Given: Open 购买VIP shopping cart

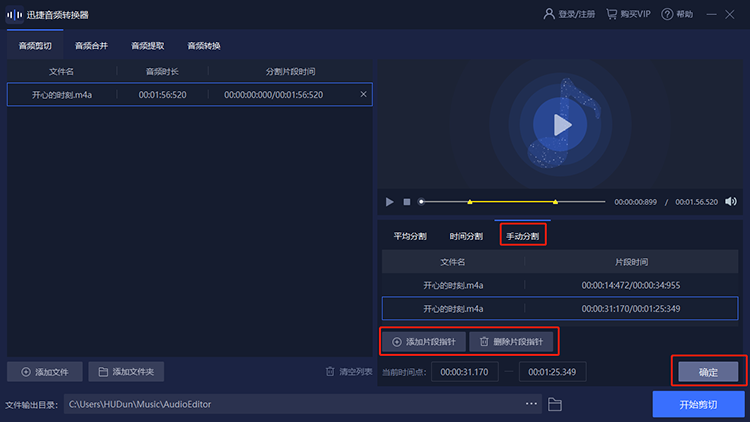Looking at the screenshot, I should click(x=611, y=14).
